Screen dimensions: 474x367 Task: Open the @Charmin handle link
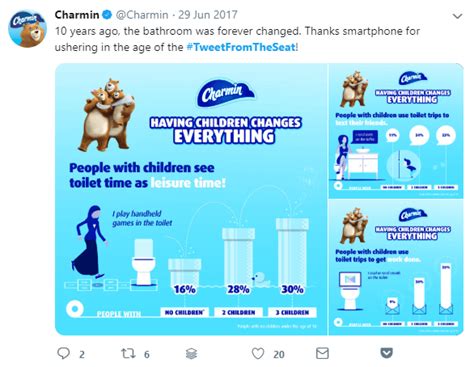[x=142, y=15]
